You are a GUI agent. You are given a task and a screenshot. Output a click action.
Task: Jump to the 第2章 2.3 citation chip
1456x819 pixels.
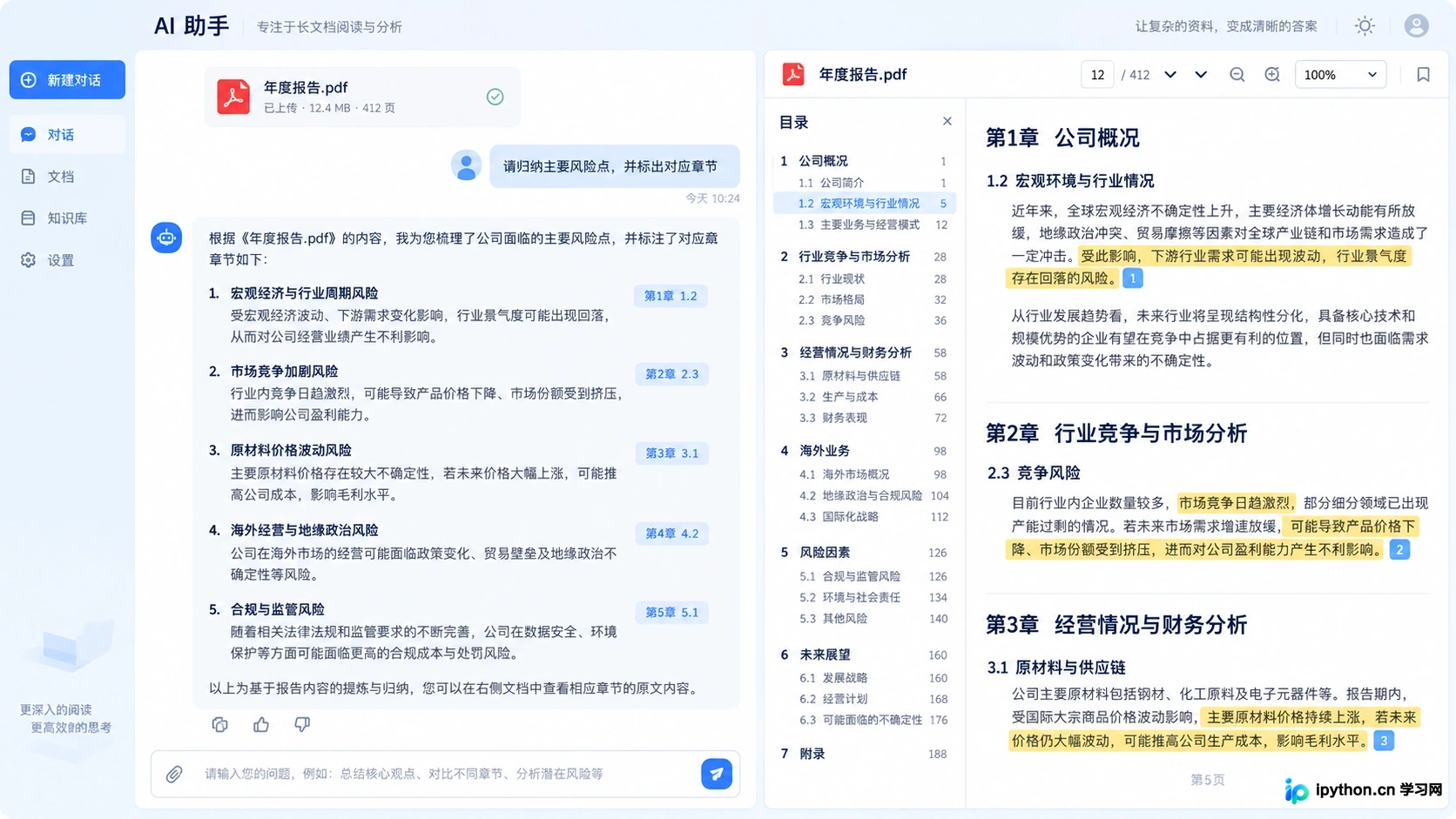tap(671, 374)
